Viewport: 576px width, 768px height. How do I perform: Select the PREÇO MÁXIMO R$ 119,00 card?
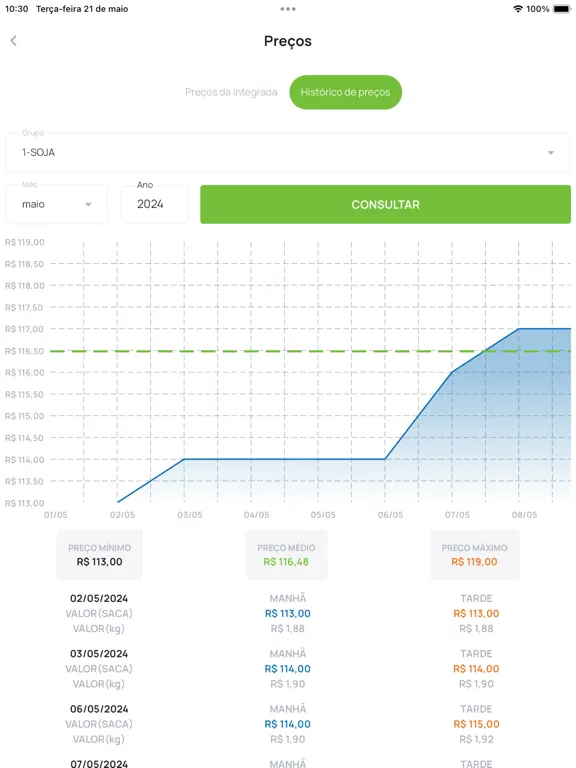pyautogui.click(x=475, y=555)
